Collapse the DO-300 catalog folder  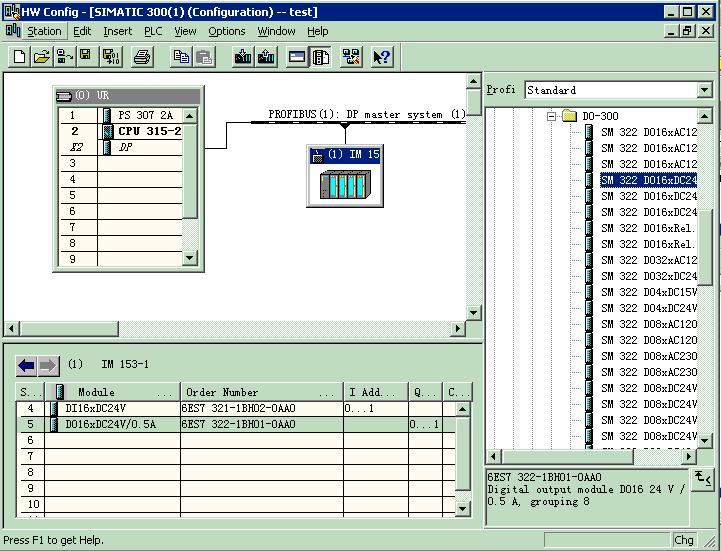pyautogui.click(x=551, y=116)
